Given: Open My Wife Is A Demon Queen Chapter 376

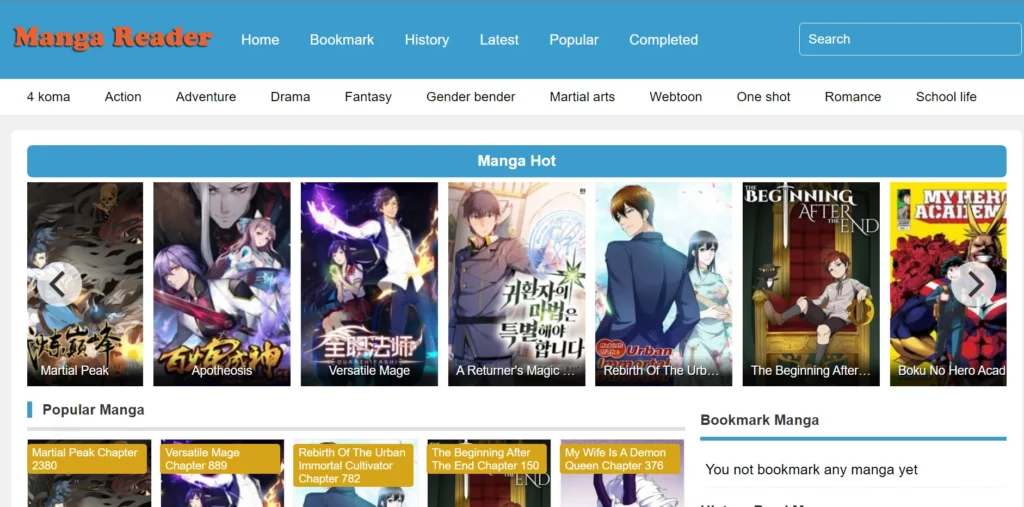Looking at the screenshot, I should [x=620, y=459].
